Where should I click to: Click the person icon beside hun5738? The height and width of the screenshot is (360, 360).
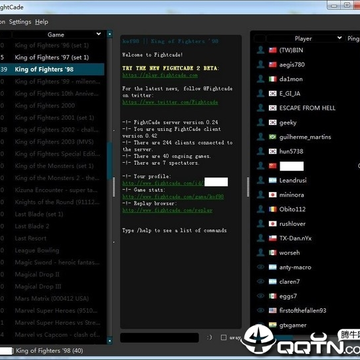click(261, 151)
